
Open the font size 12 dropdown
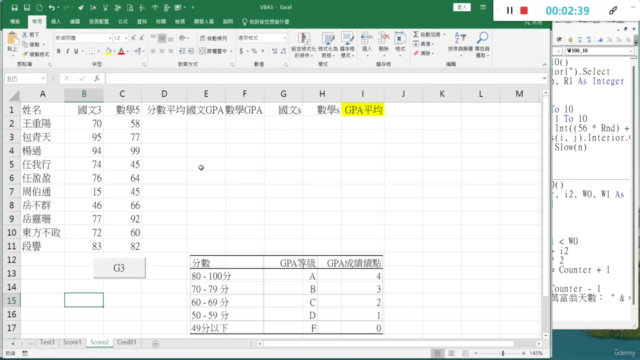coord(126,38)
